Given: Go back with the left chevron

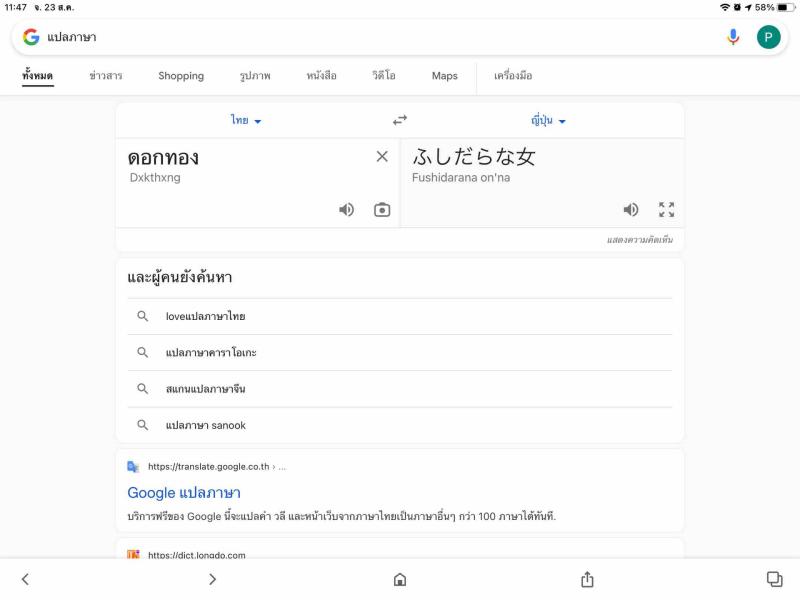Looking at the screenshot, I should coord(25,580).
